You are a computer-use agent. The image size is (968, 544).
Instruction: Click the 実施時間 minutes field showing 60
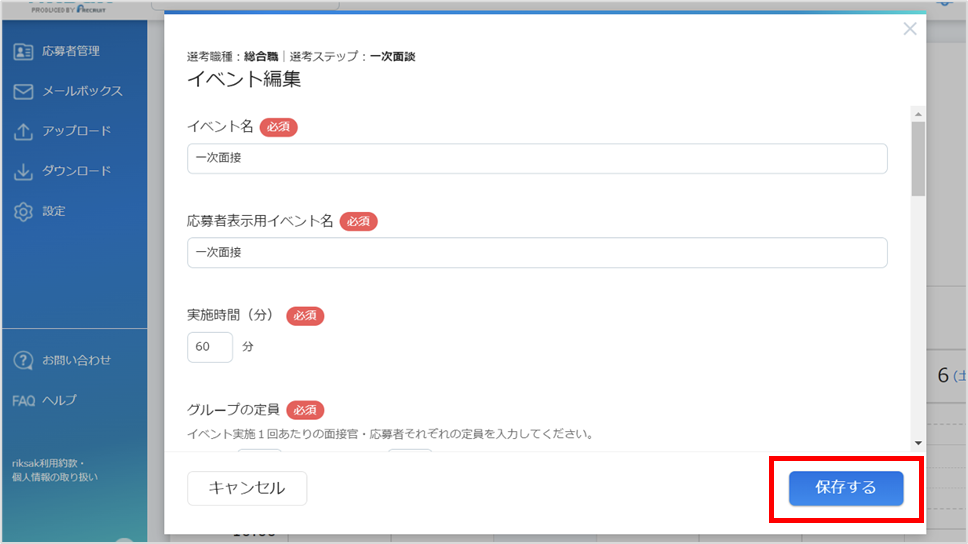tap(210, 347)
